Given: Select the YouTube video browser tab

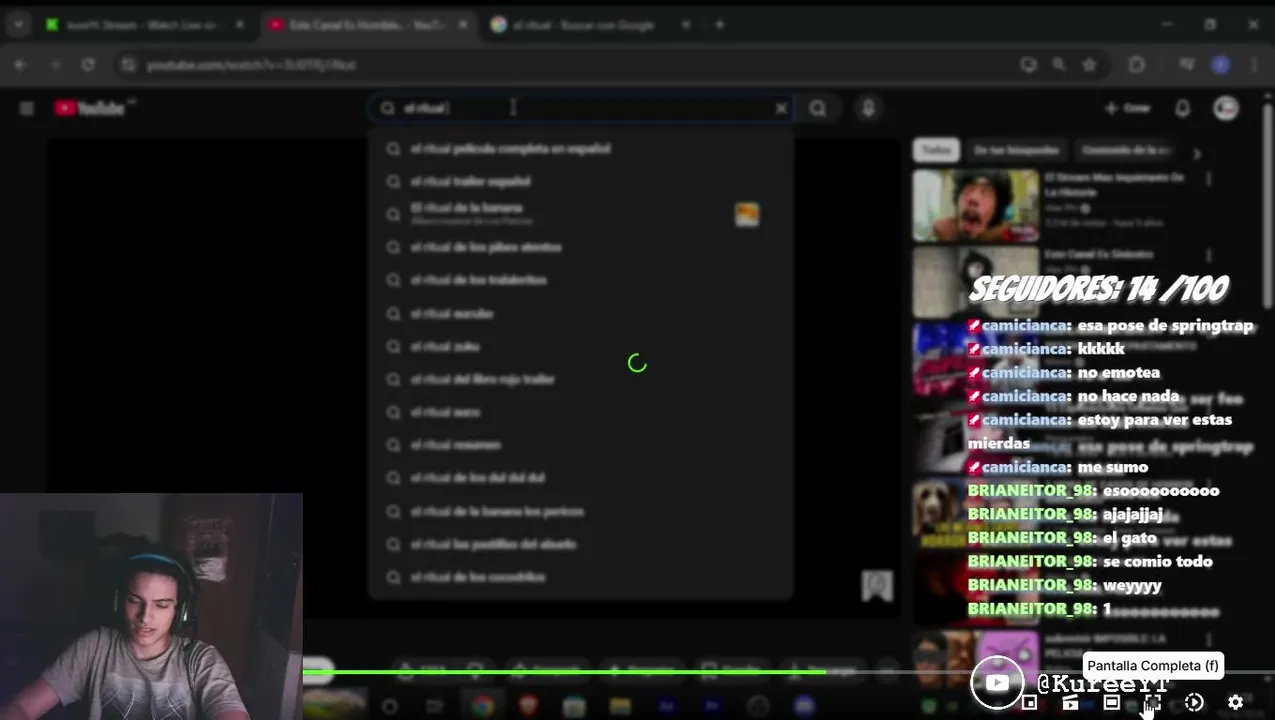Looking at the screenshot, I should pos(368,25).
